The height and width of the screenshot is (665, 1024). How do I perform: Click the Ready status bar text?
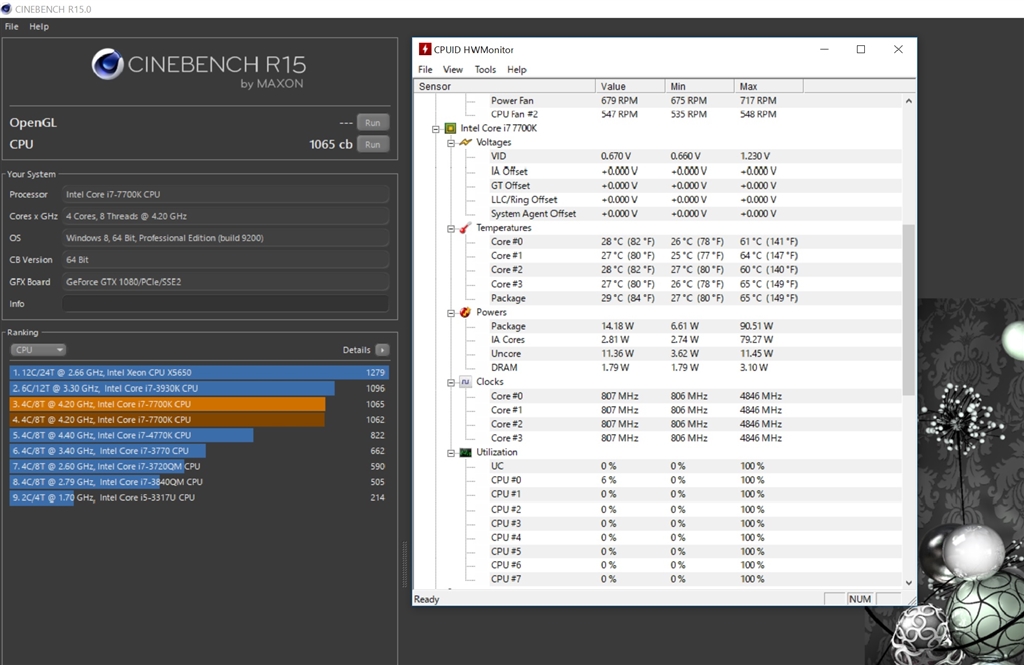point(426,600)
